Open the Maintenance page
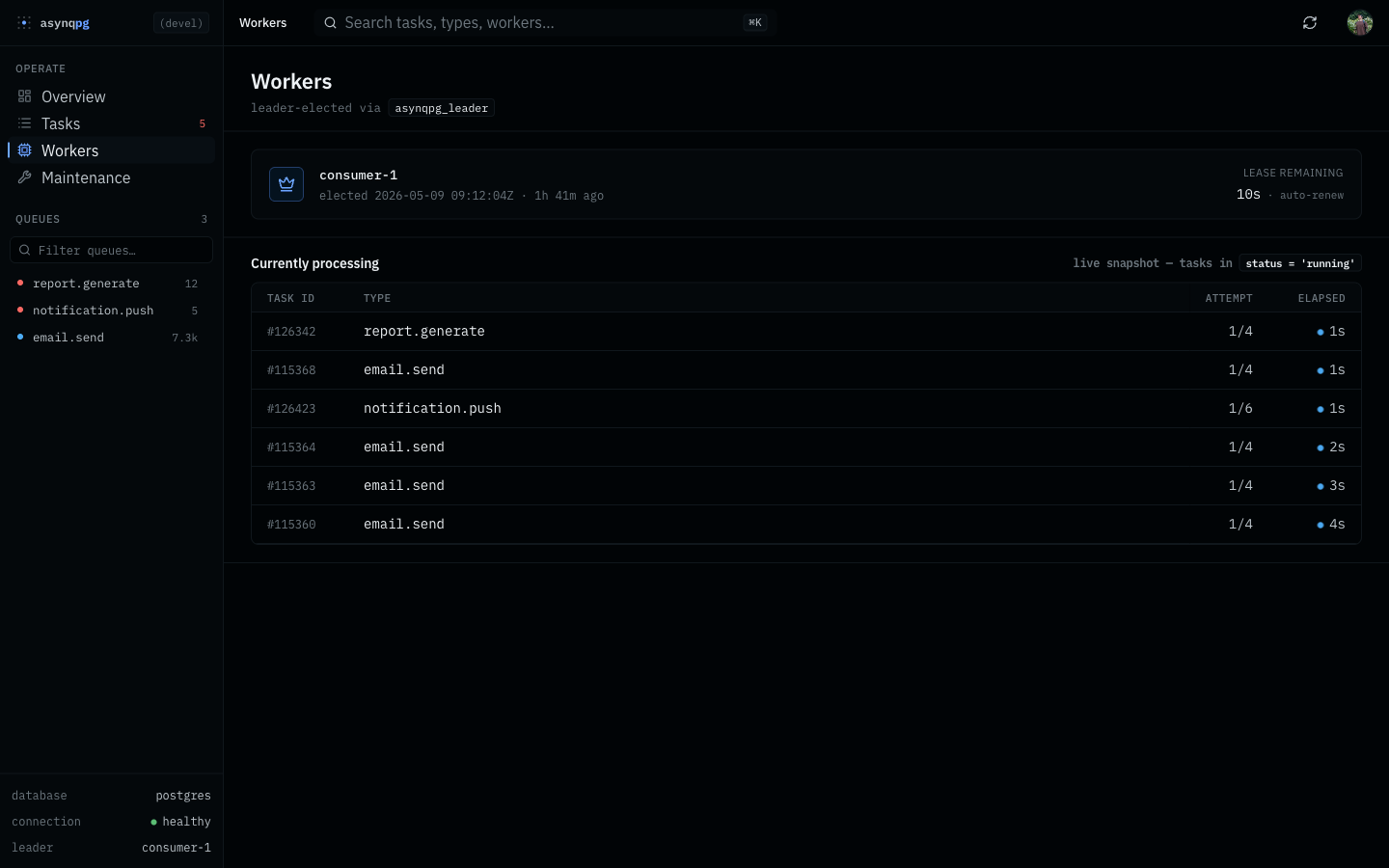The width and height of the screenshot is (1389, 868). click(x=111, y=177)
